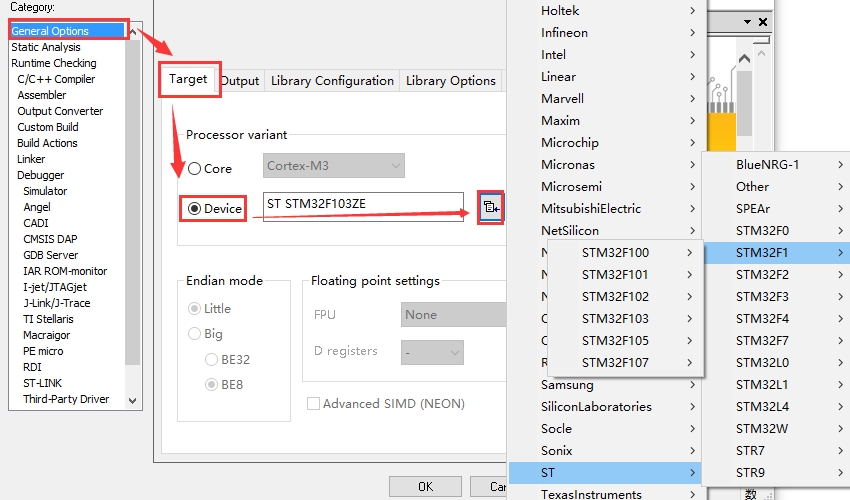Click the ST STM32F103ZE device field
850x500 pixels.
click(x=363, y=207)
